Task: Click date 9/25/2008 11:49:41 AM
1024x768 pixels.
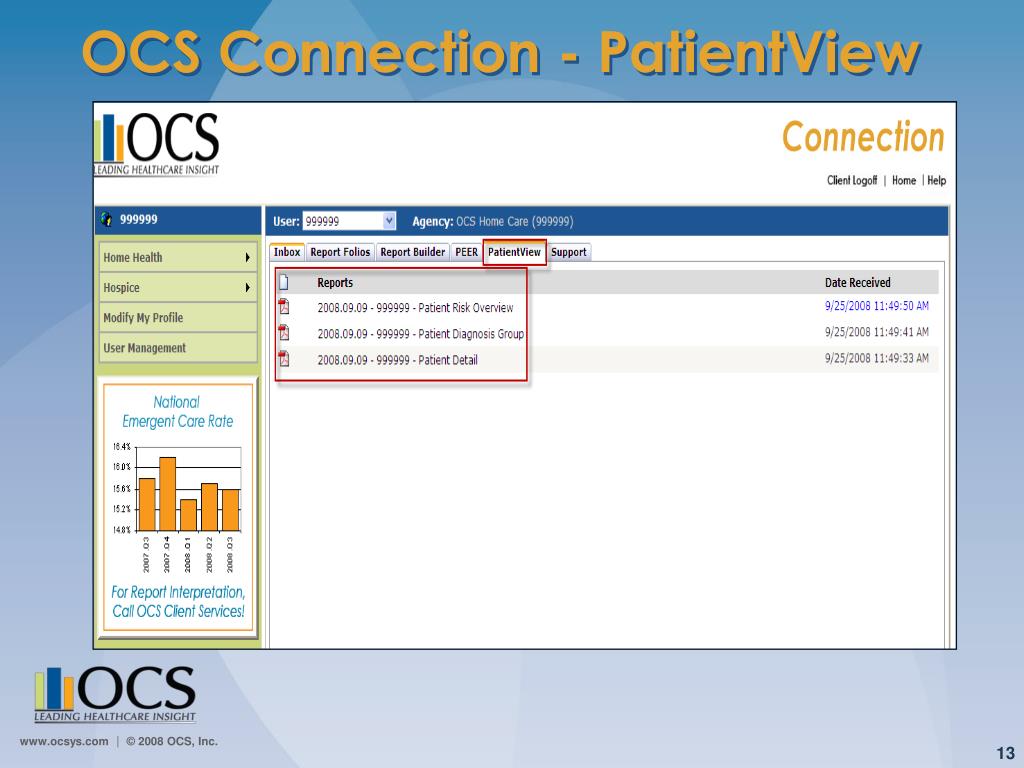Action: coord(876,332)
